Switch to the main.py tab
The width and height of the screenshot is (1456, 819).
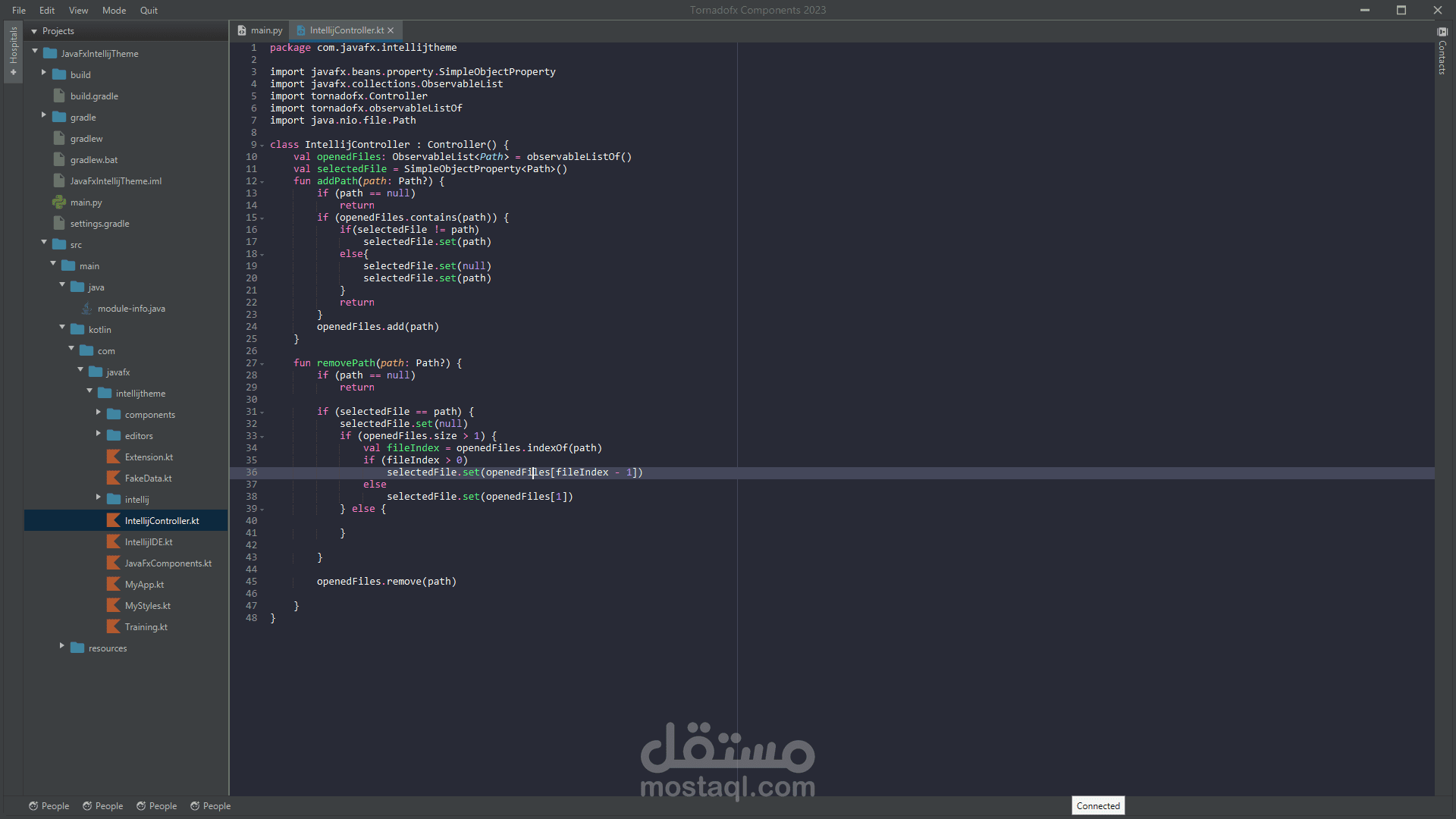tap(260, 30)
